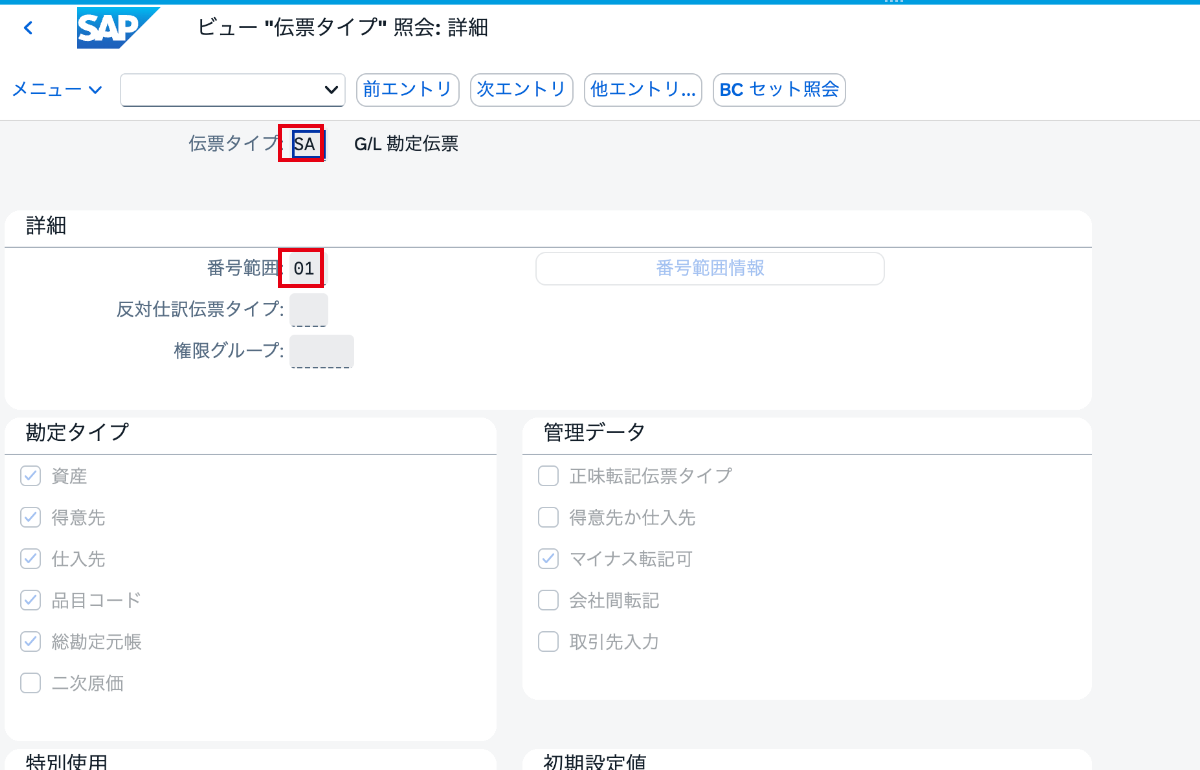Click the G/L 勘定伝票 description text
Viewport: 1200px width, 770px height.
pyautogui.click(x=406, y=144)
